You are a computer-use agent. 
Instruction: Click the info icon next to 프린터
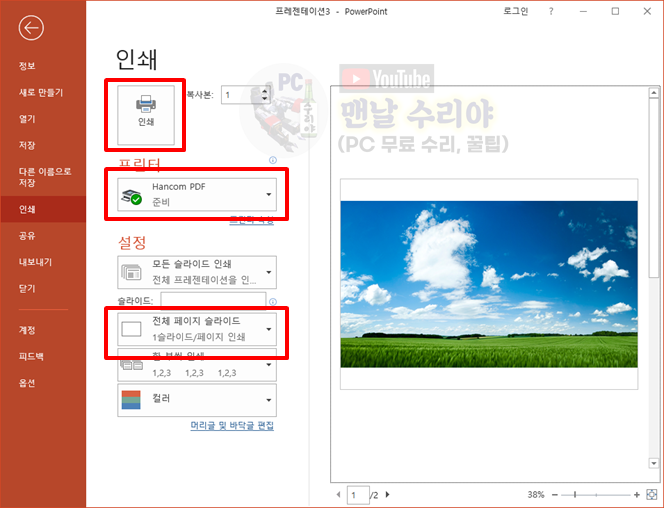[x=273, y=160]
